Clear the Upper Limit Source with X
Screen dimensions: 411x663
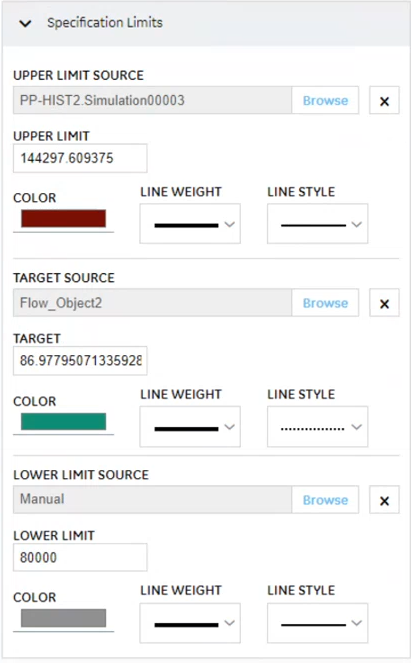(384, 101)
